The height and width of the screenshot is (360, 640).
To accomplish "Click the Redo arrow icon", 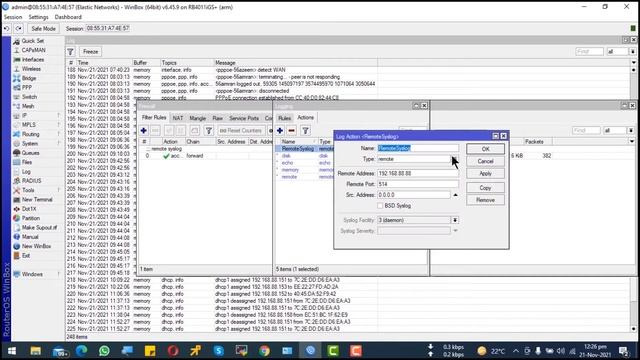I will coord(19,29).
